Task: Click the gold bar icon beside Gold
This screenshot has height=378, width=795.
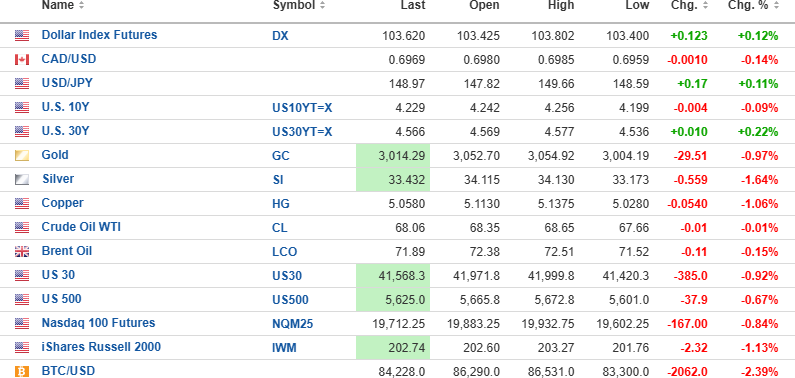Action: [22, 156]
